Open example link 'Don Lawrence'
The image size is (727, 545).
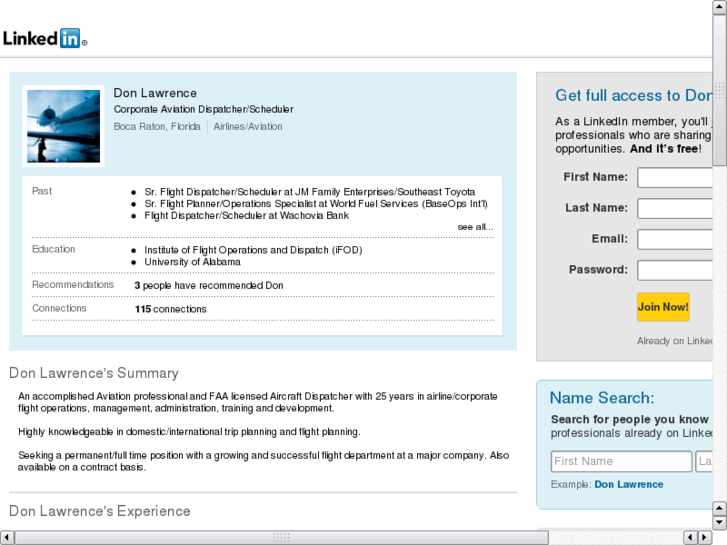629,484
